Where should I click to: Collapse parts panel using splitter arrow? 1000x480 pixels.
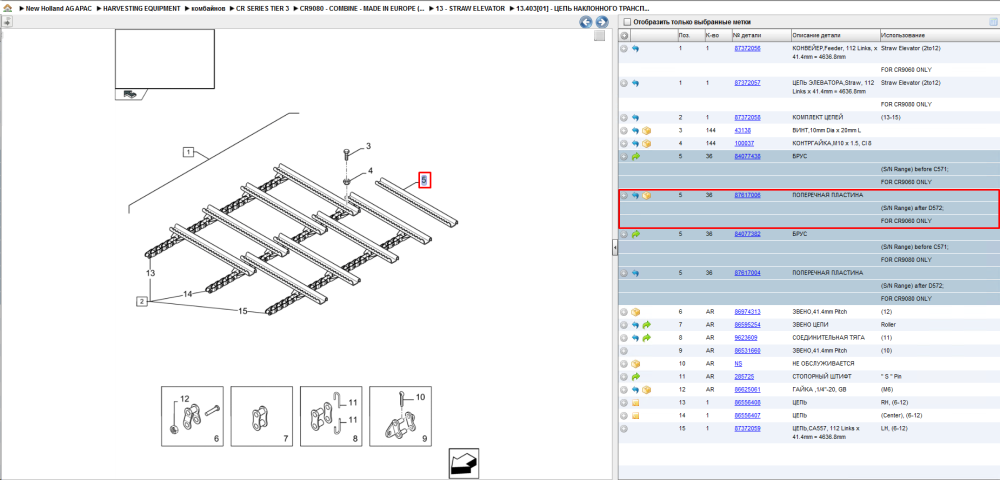click(615, 247)
